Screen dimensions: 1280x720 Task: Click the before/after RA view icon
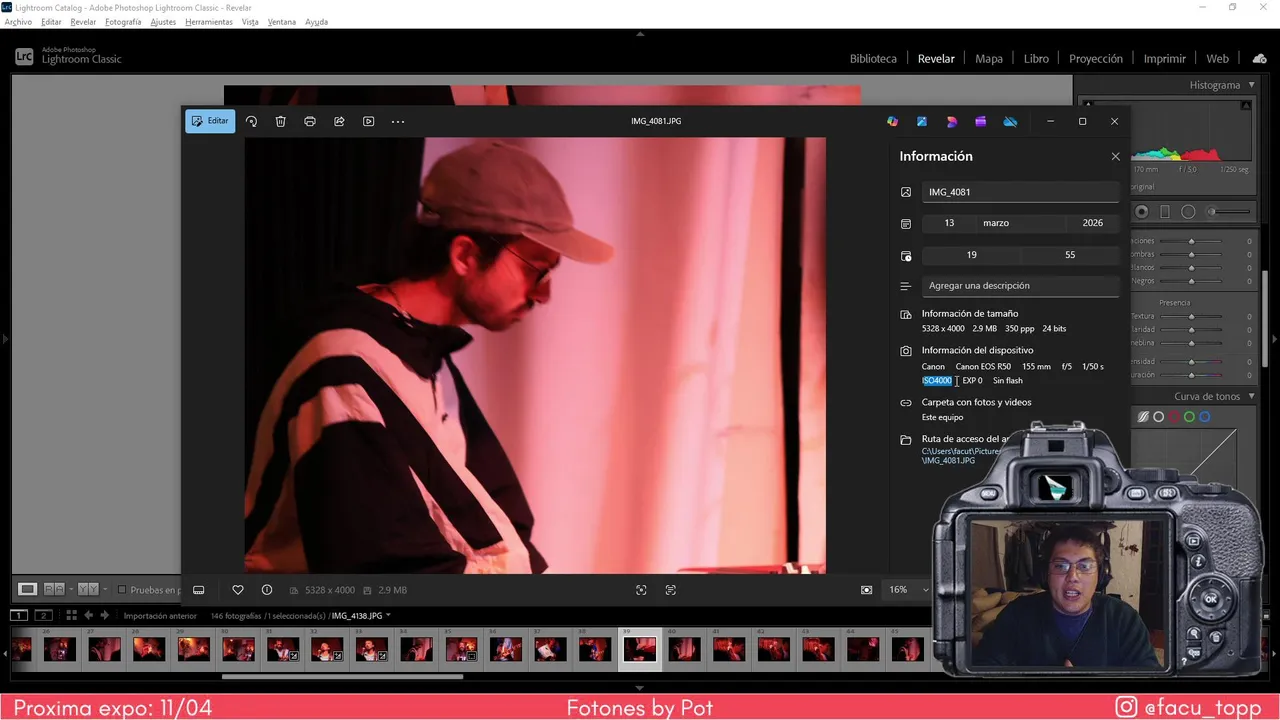(x=54, y=589)
